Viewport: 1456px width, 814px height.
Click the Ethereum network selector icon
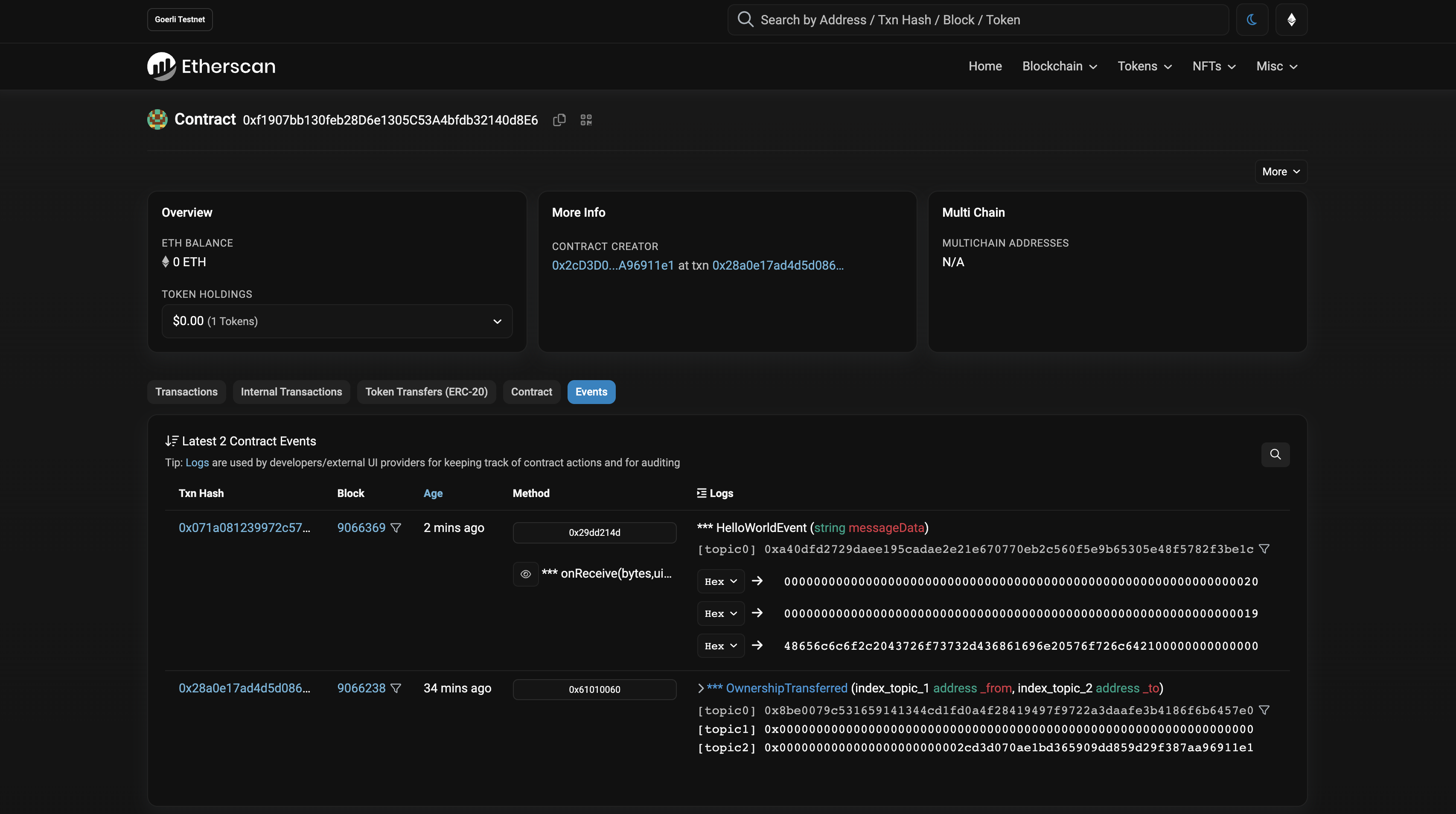click(x=1291, y=20)
